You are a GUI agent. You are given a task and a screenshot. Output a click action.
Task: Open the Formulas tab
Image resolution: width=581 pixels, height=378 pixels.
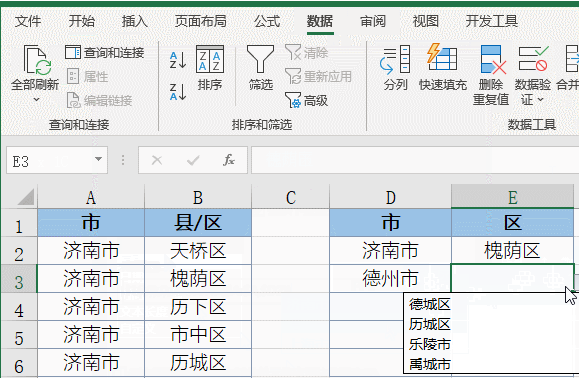[x=267, y=21]
